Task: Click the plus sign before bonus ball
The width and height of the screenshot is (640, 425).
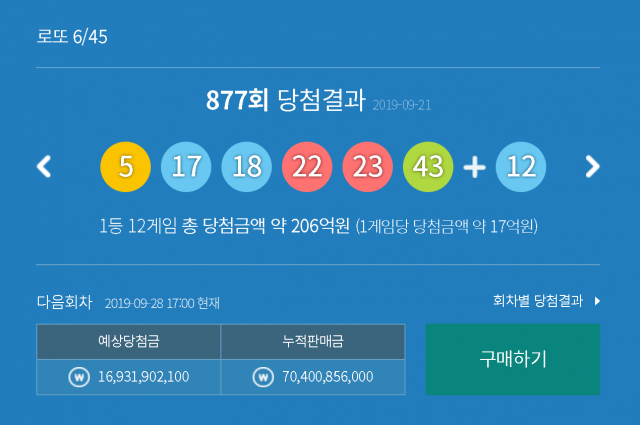Action: click(474, 167)
